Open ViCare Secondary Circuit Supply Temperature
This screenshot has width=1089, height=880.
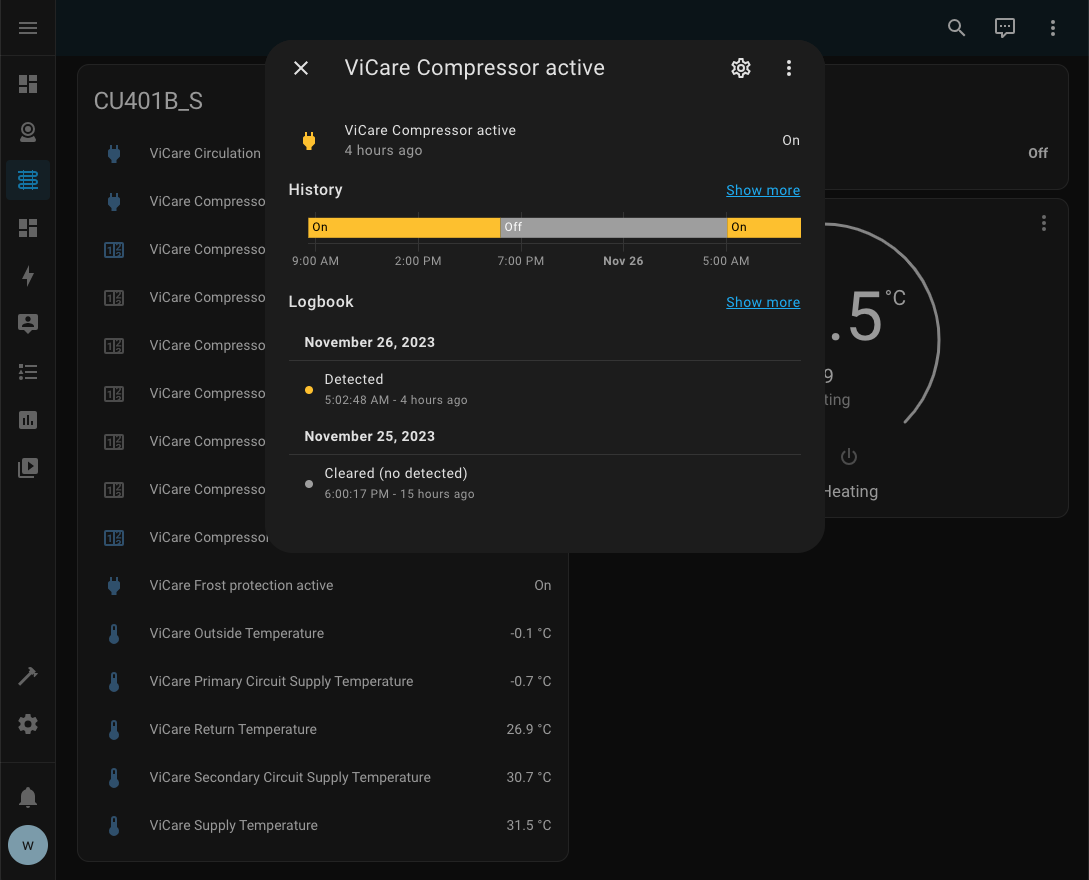tap(323, 777)
